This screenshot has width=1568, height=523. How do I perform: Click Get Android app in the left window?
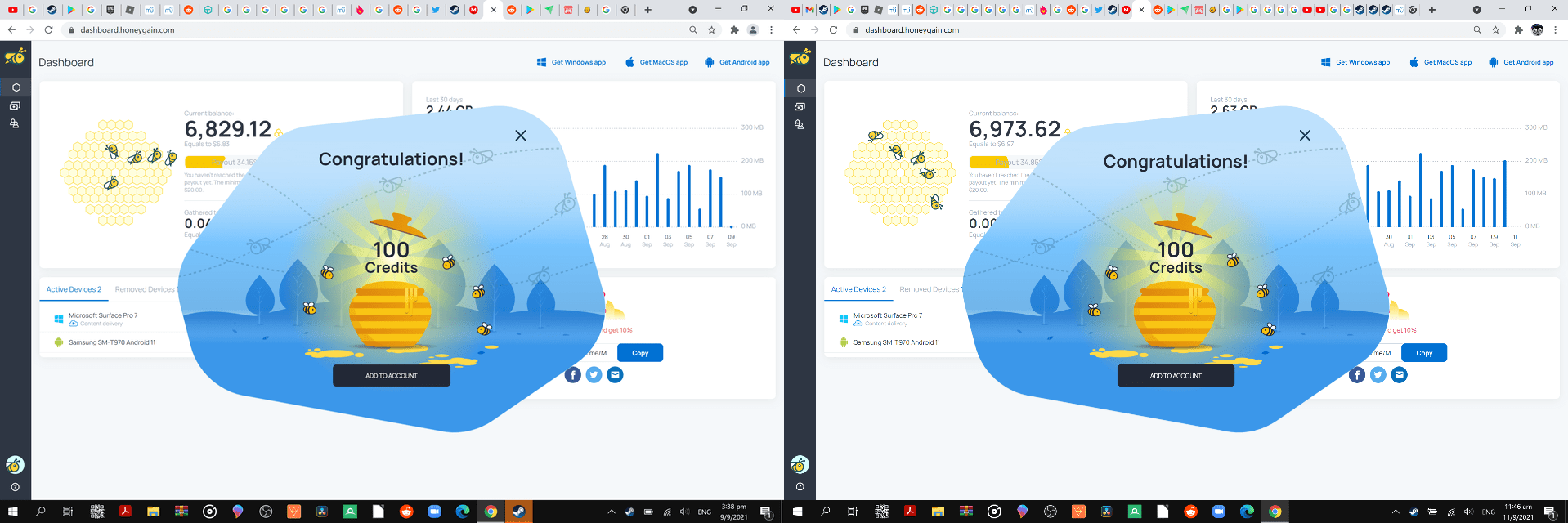pos(737,62)
